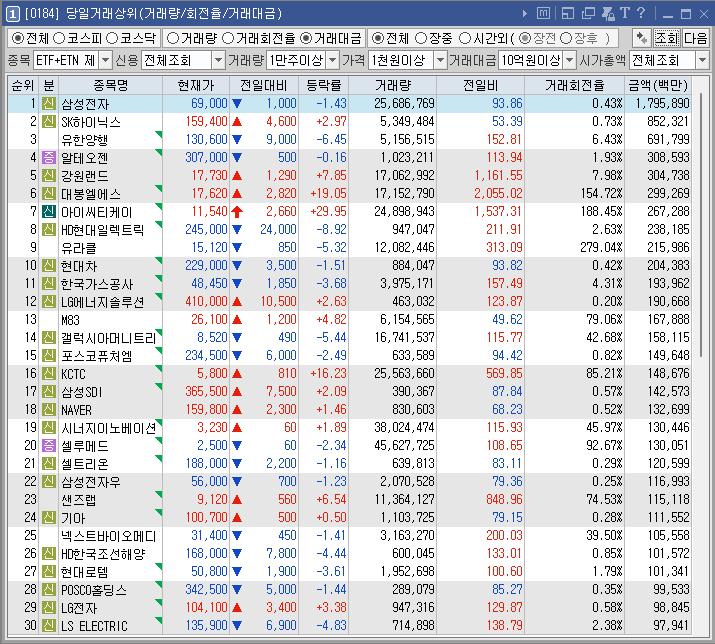The image size is (715, 644).
Task: Click the screen layout icon in title bar
Action: coord(568,14)
